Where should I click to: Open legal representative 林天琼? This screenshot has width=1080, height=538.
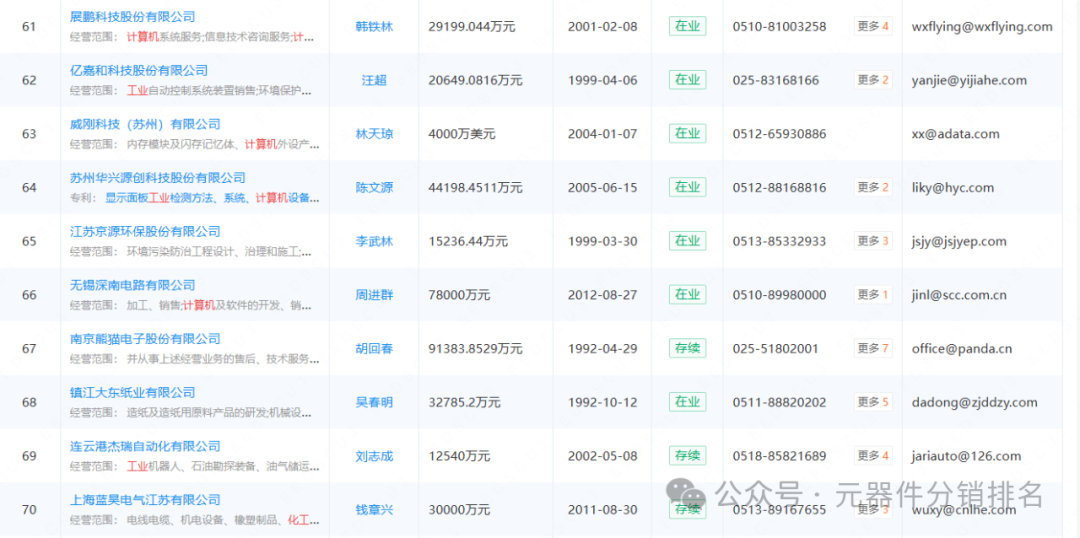[x=374, y=134]
